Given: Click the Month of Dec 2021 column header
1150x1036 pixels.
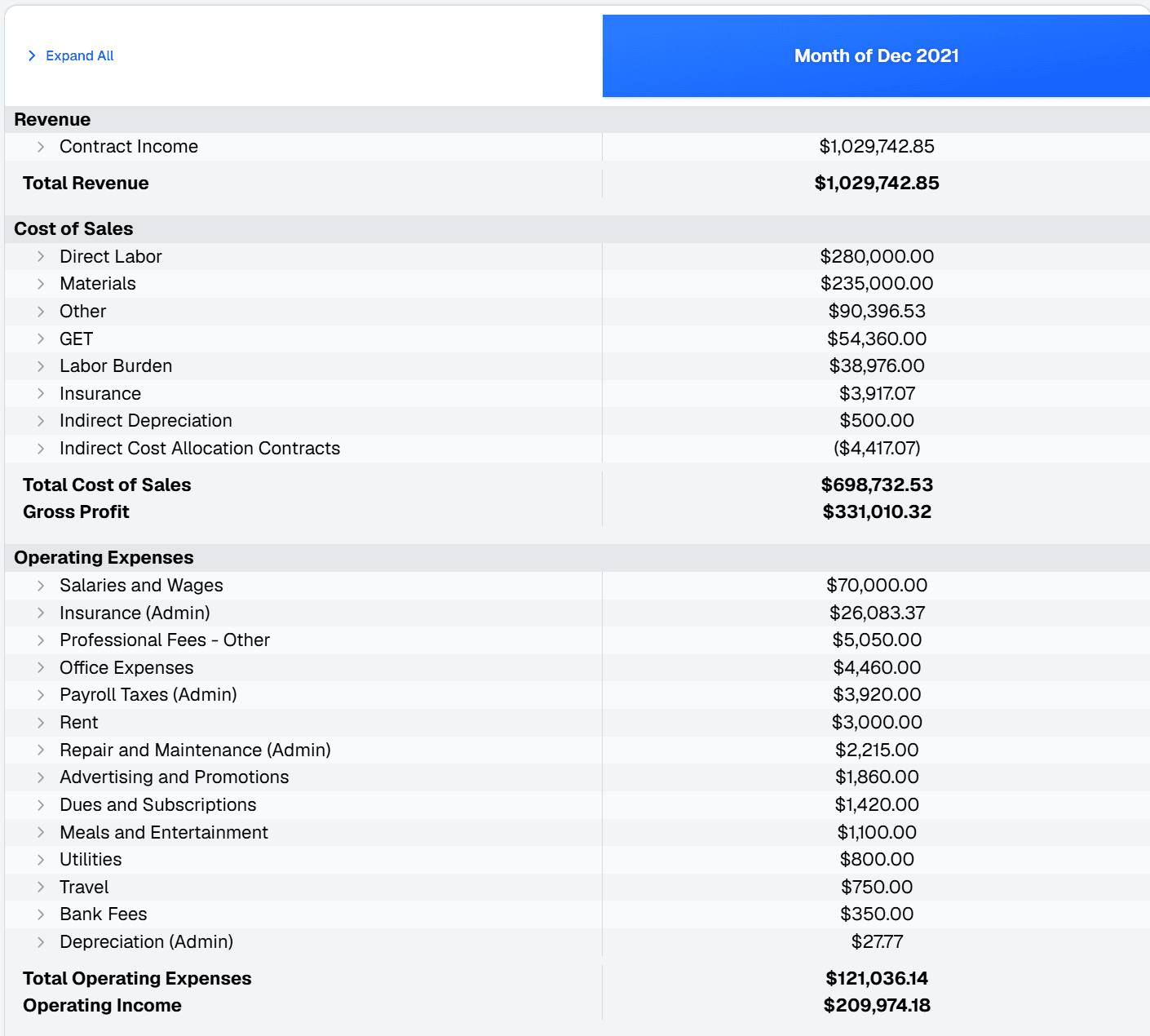Looking at the screenshot, I should point(876,55).
